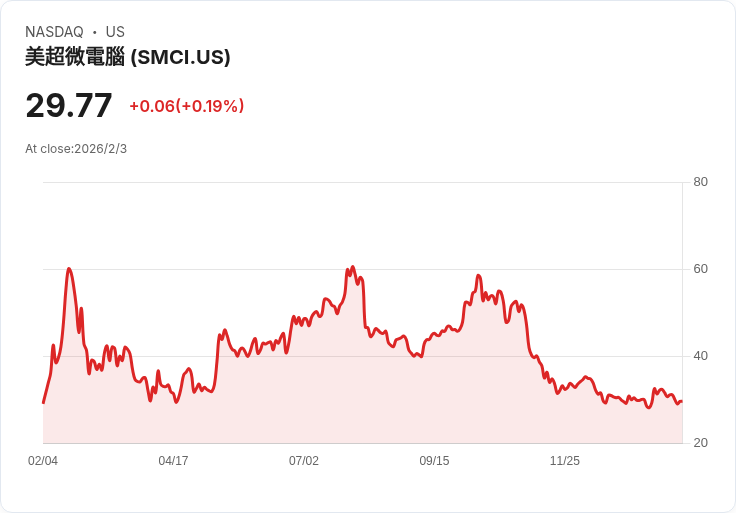Select the 04/17 date on the x-axis
The height and width of the screenshot is (513, 736).
pos(173,461)
